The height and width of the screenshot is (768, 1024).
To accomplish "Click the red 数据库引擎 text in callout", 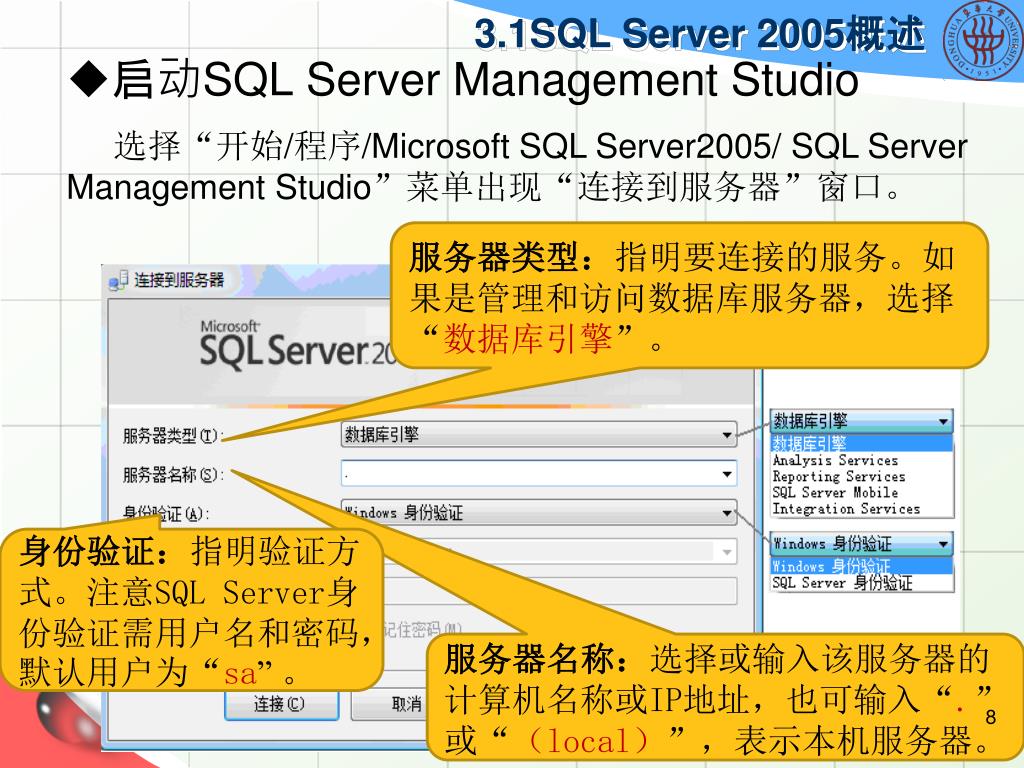I will [x=528, y=338].
